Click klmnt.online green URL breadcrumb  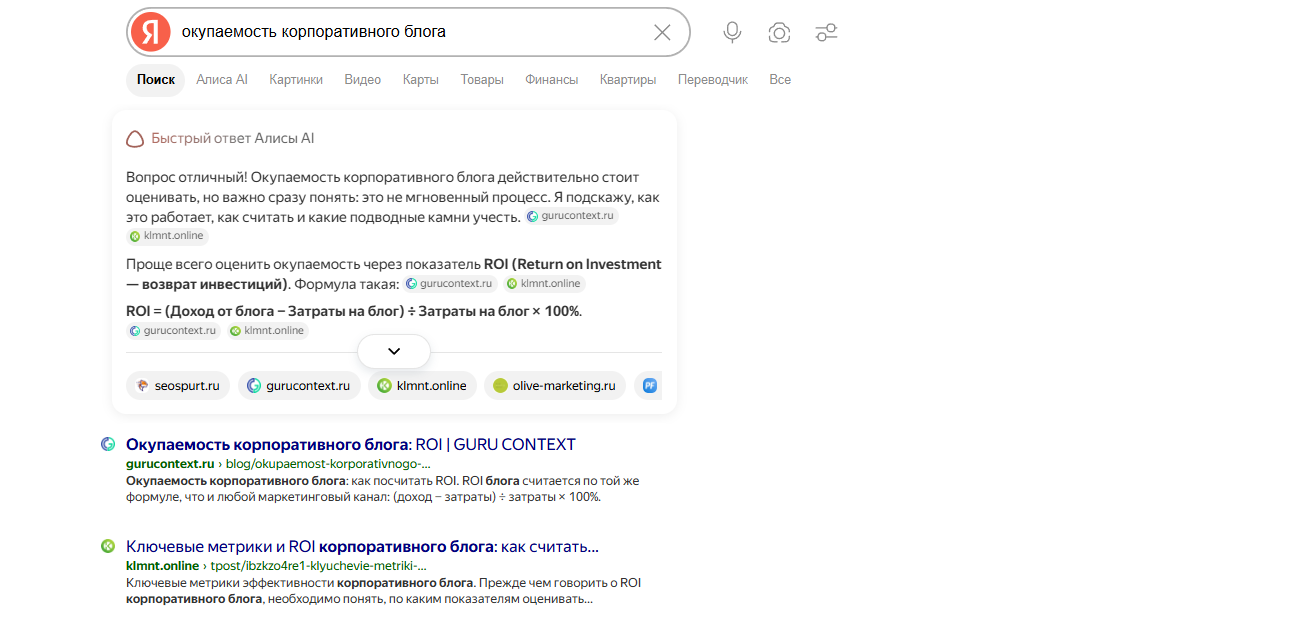[162, 566]
